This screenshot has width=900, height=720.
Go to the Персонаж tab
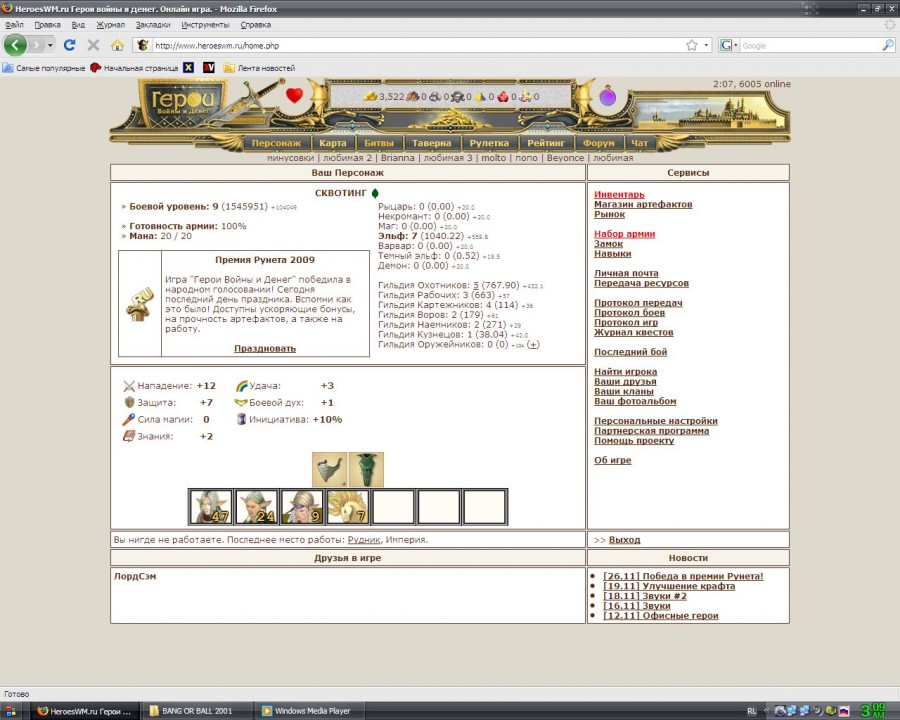click(x=276, y=143)
